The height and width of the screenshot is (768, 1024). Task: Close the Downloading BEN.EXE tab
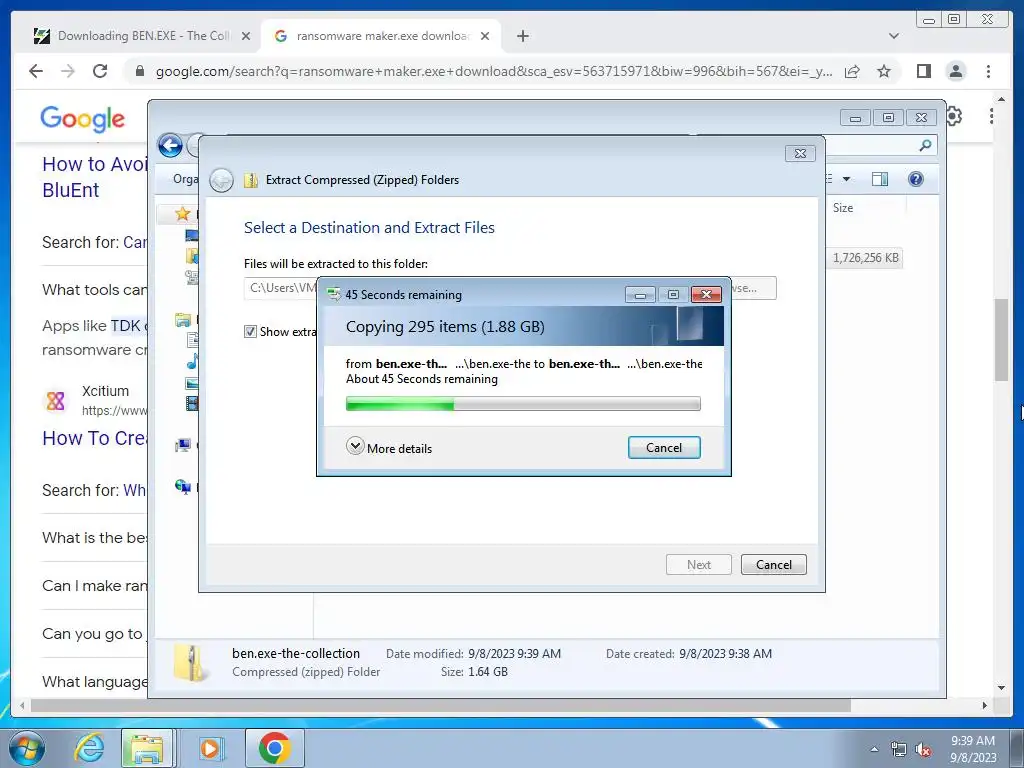tap(246, 36)
